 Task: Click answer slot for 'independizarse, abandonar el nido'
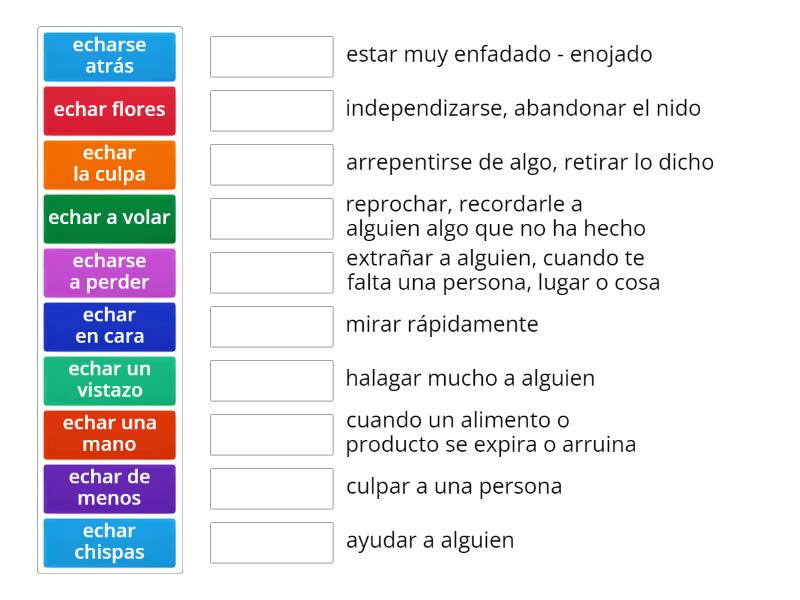[272, 111]
